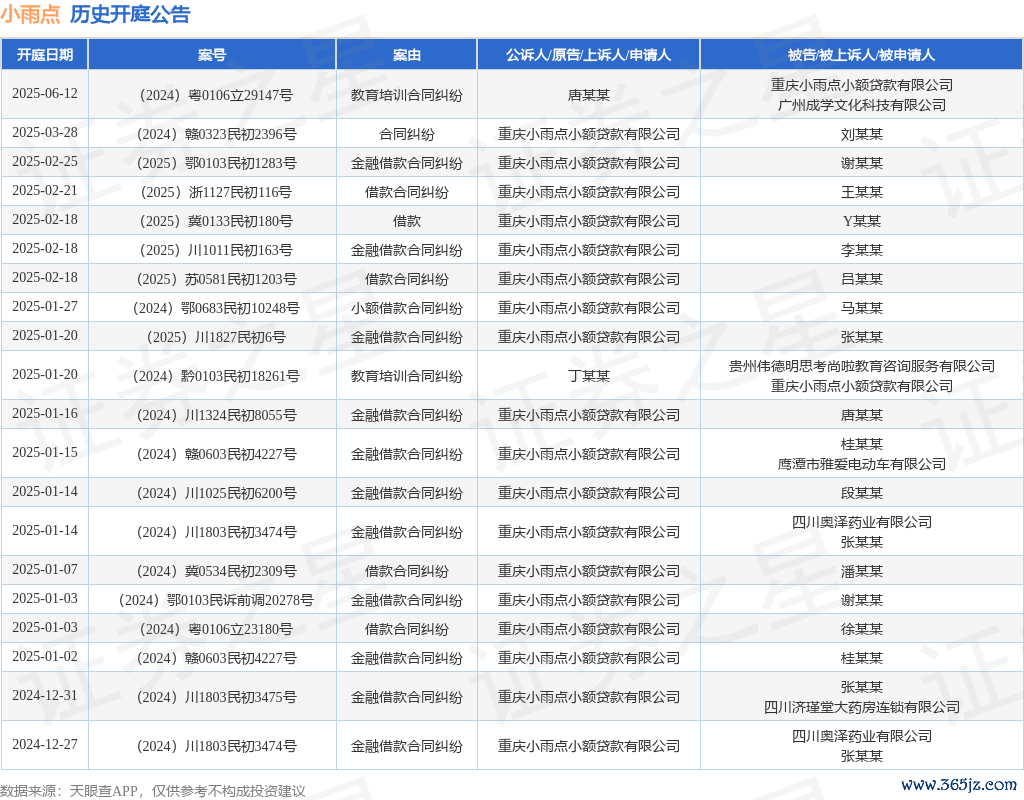Click the 被告/被上诉人/被申请人 column header
The height and width of the screenshot is (800, 1024).
coord(861,55)
